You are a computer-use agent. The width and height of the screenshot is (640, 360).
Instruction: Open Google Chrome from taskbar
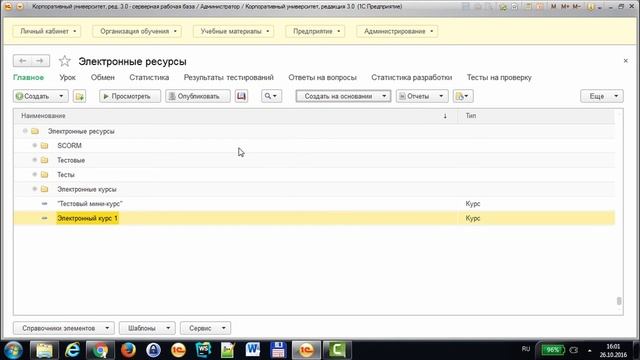tap(100, 350)
